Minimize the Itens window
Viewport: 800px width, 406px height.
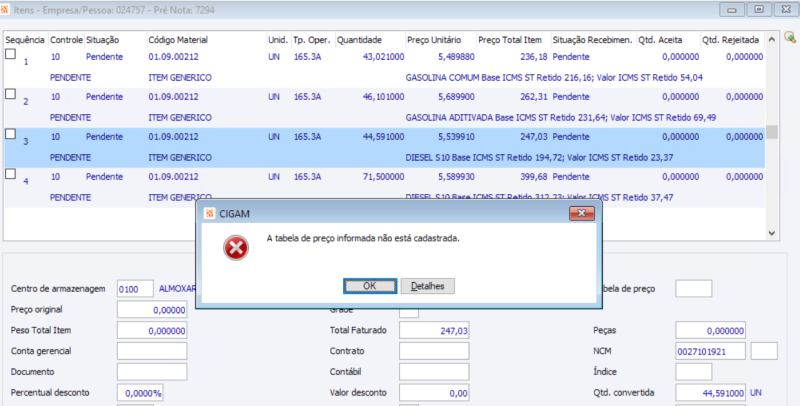732,9
